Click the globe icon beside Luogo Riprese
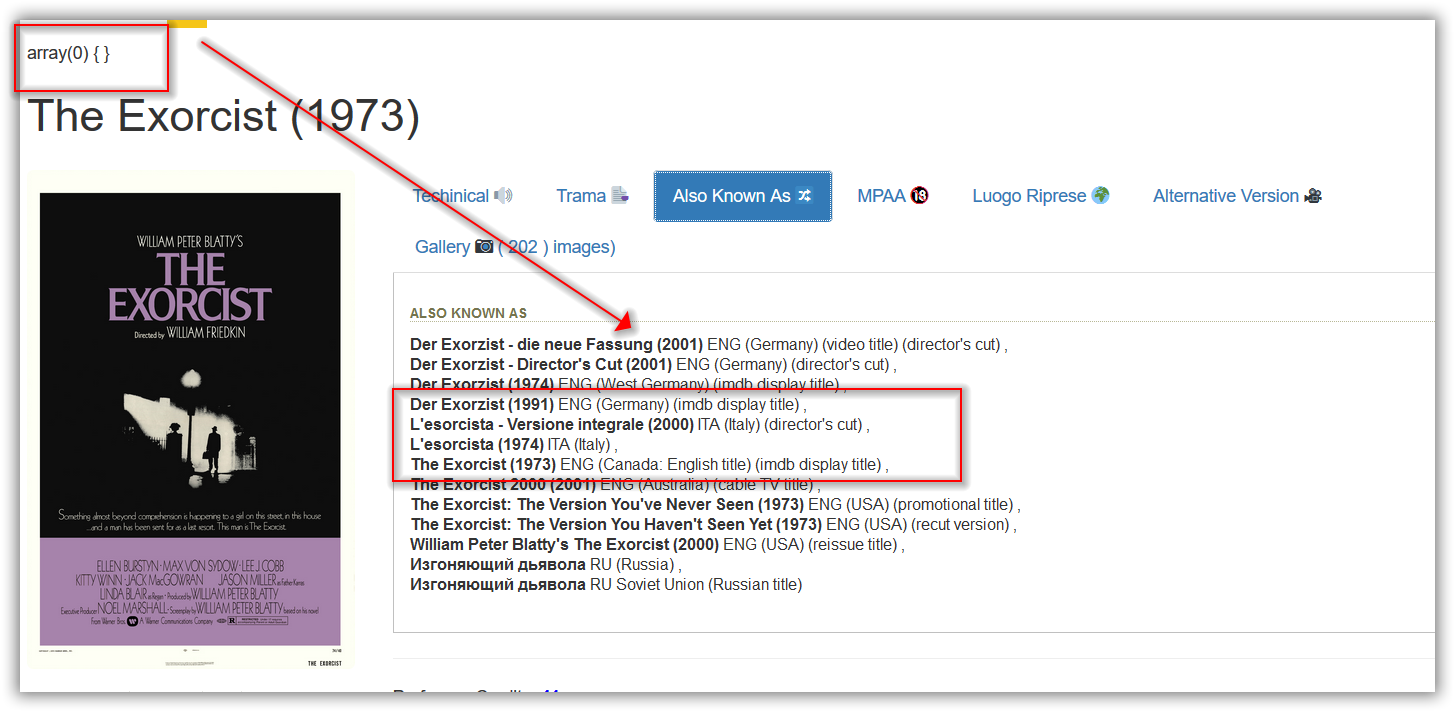Image resolution: width=1455 pixels, height=712 pixels. pyautogui.click(x=1100, y=196)
